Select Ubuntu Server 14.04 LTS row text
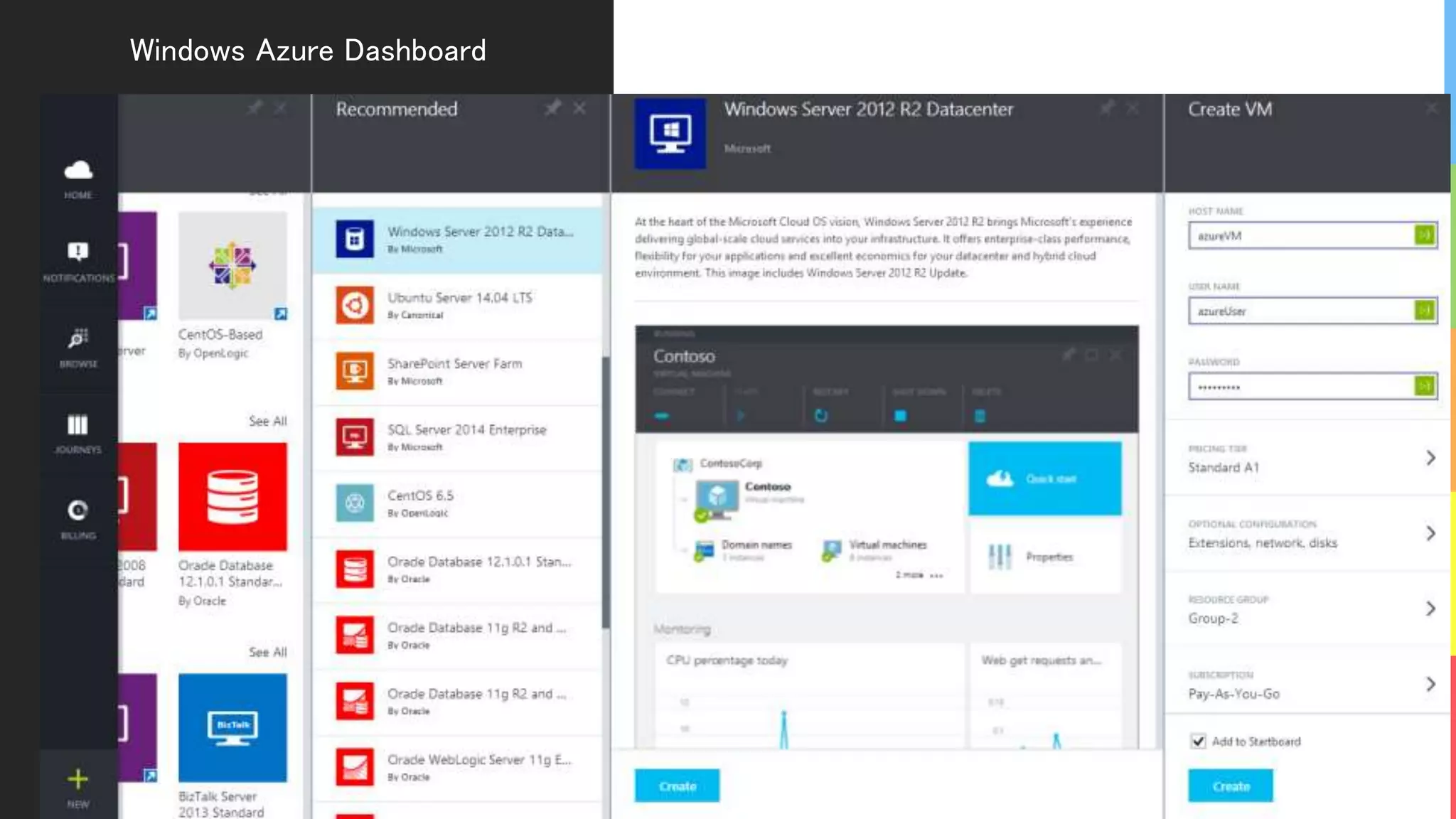The image size is (1456, 819). (460, 298)
